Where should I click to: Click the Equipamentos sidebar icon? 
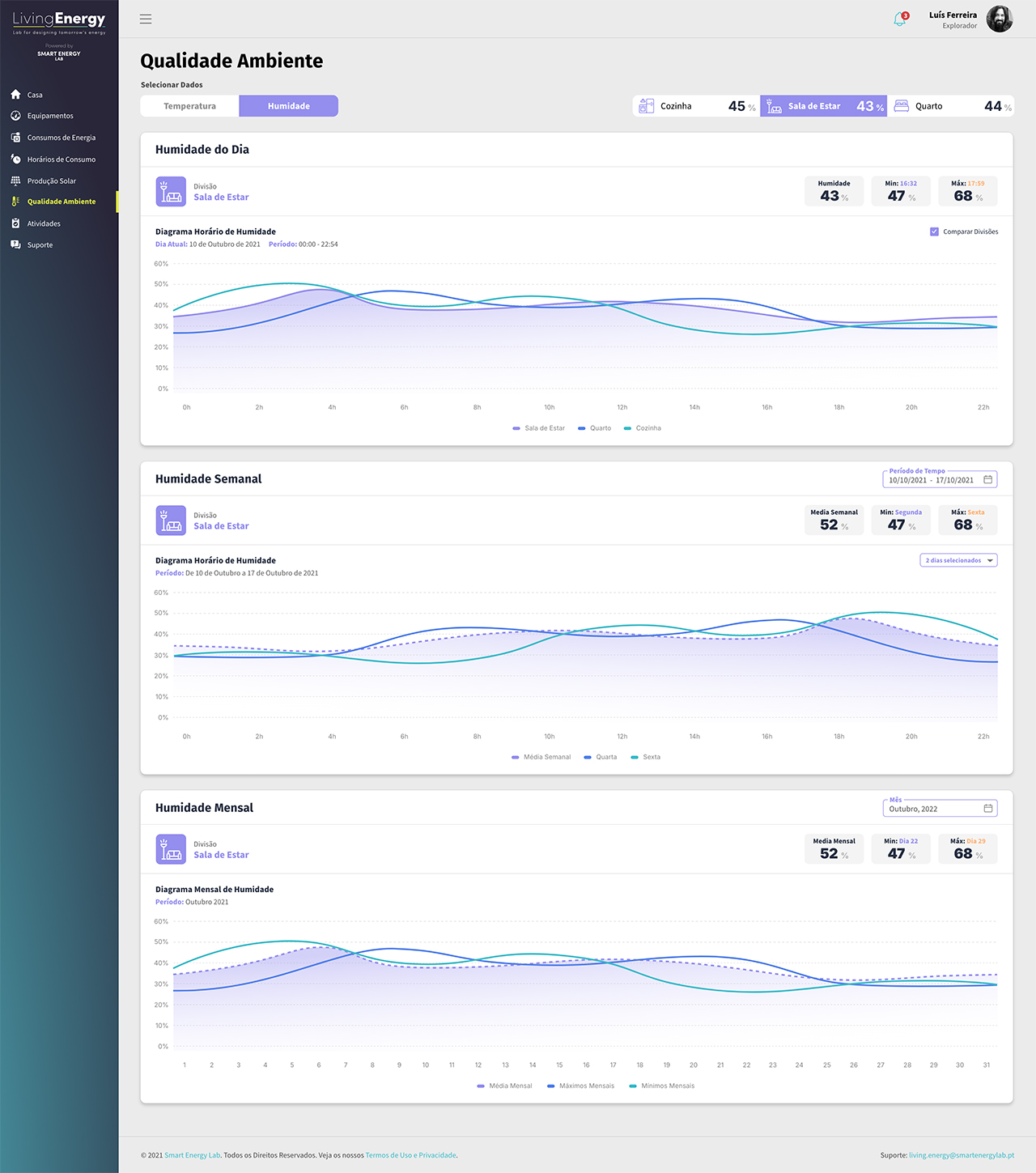pos(15,116)
